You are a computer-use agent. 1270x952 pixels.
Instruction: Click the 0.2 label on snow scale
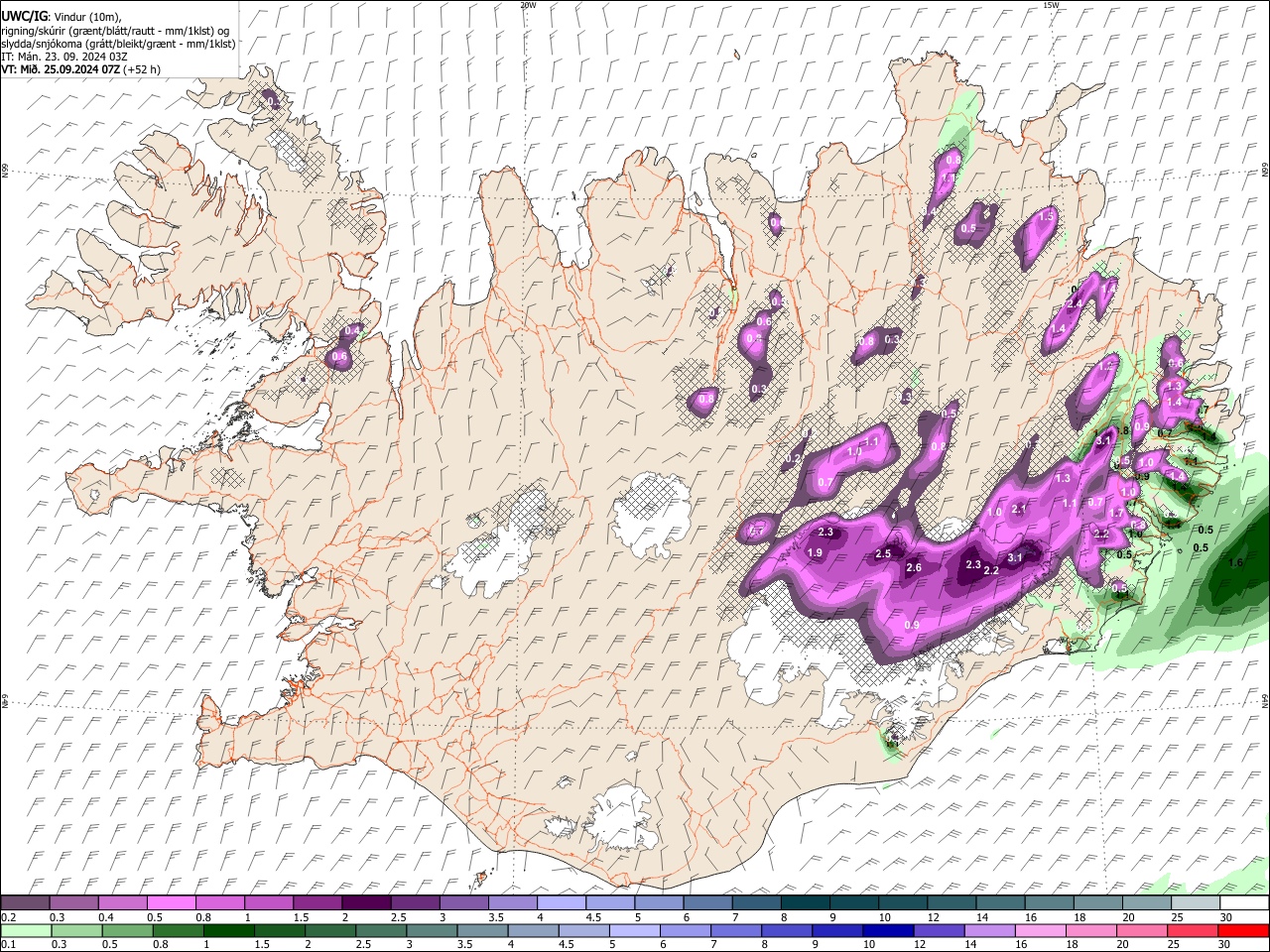pos(7,917)
